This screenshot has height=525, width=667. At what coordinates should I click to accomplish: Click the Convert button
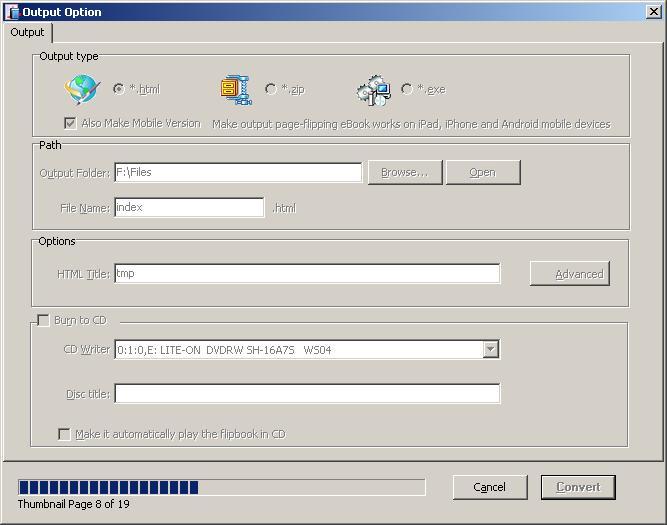[x=578, y=487]
